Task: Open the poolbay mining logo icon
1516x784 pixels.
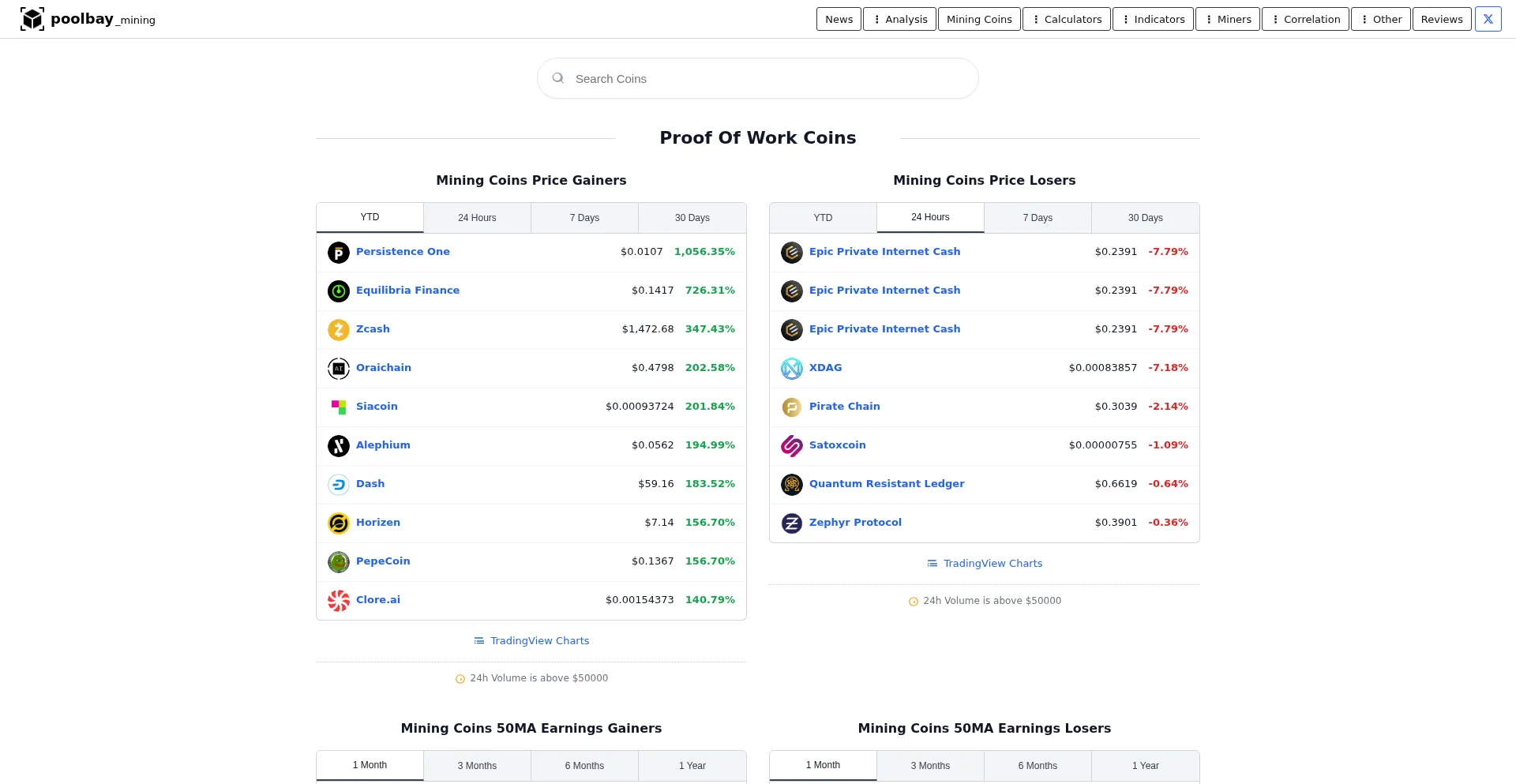Action: tap(32, 19)
